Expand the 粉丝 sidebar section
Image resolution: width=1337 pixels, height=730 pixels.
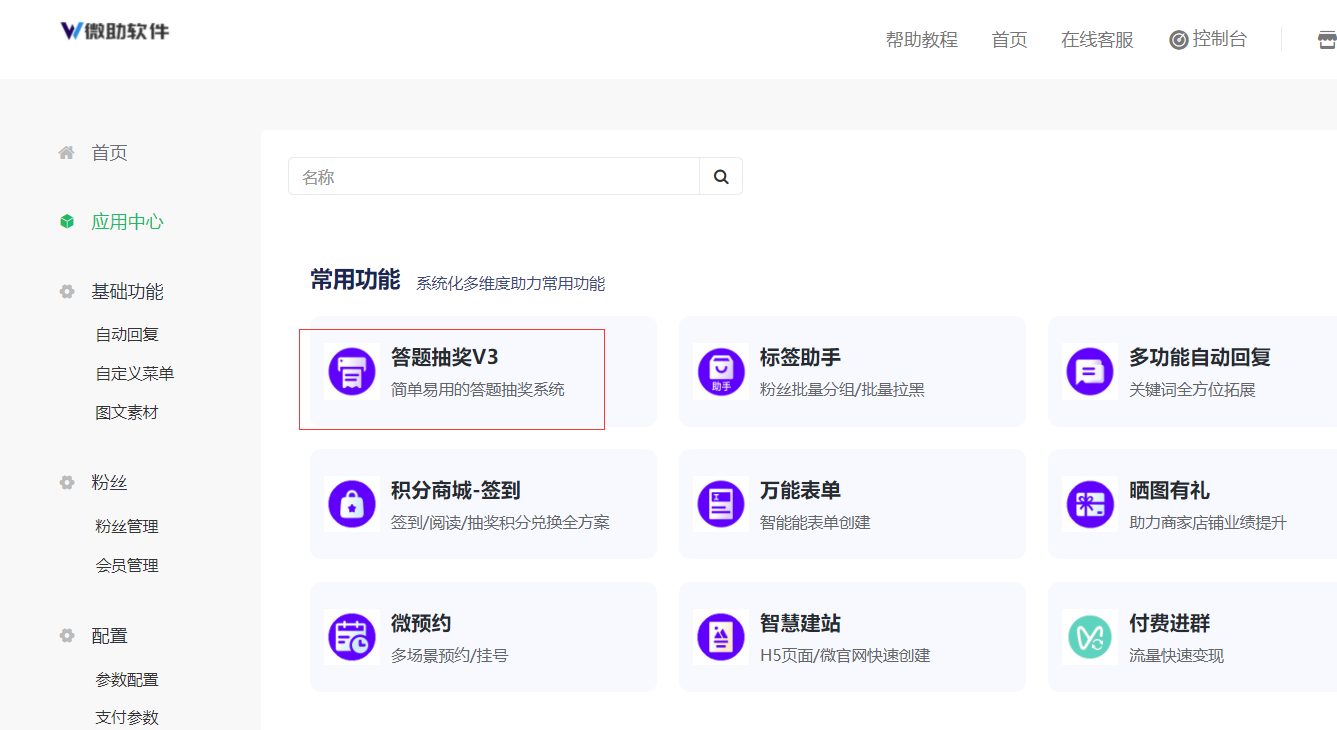(110, 482)
